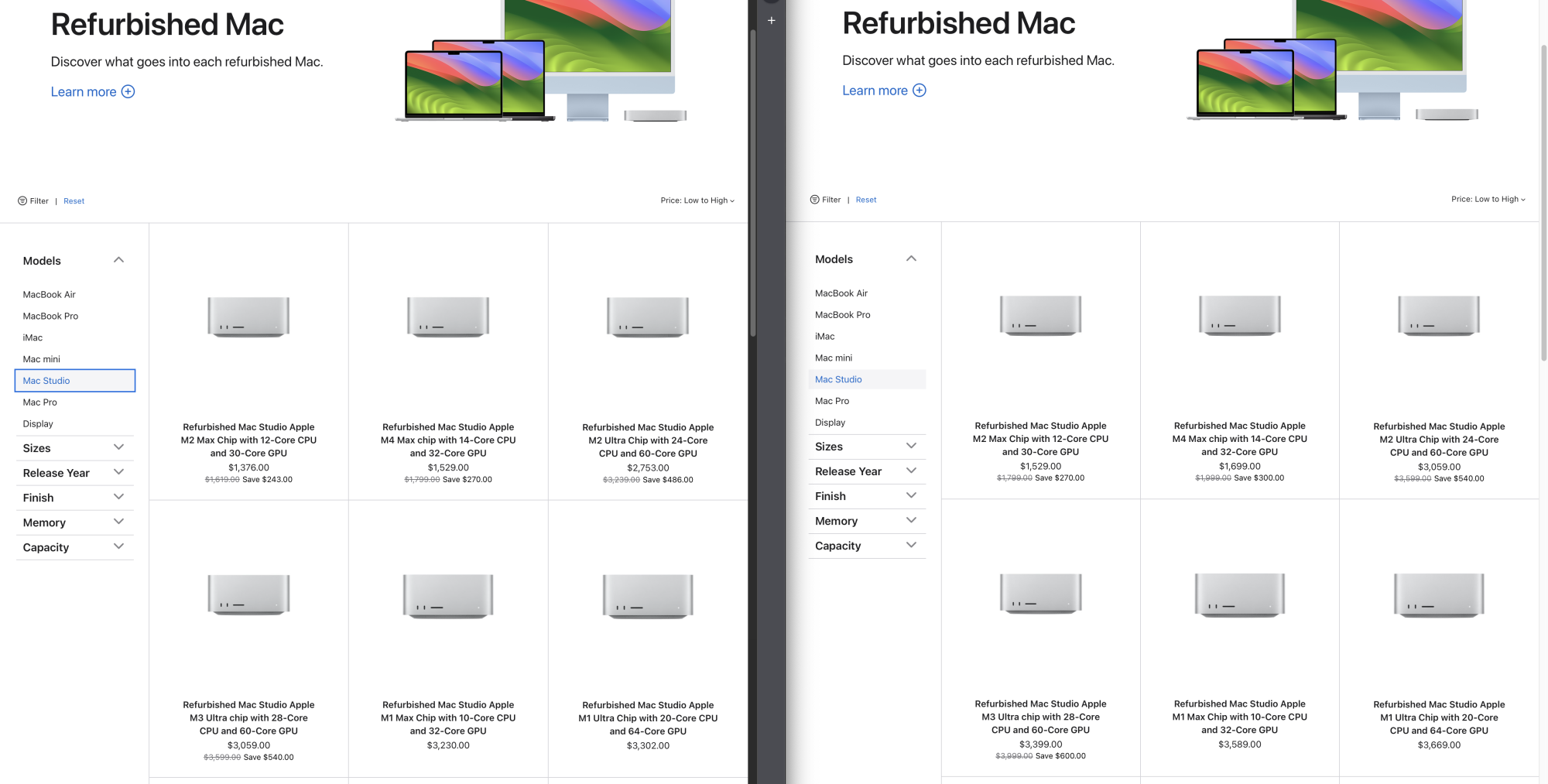Open M4 Max 14-Core CPU title, right window
The width and height of the screenshot is (1548, 784).
[x=1240, y=439]
